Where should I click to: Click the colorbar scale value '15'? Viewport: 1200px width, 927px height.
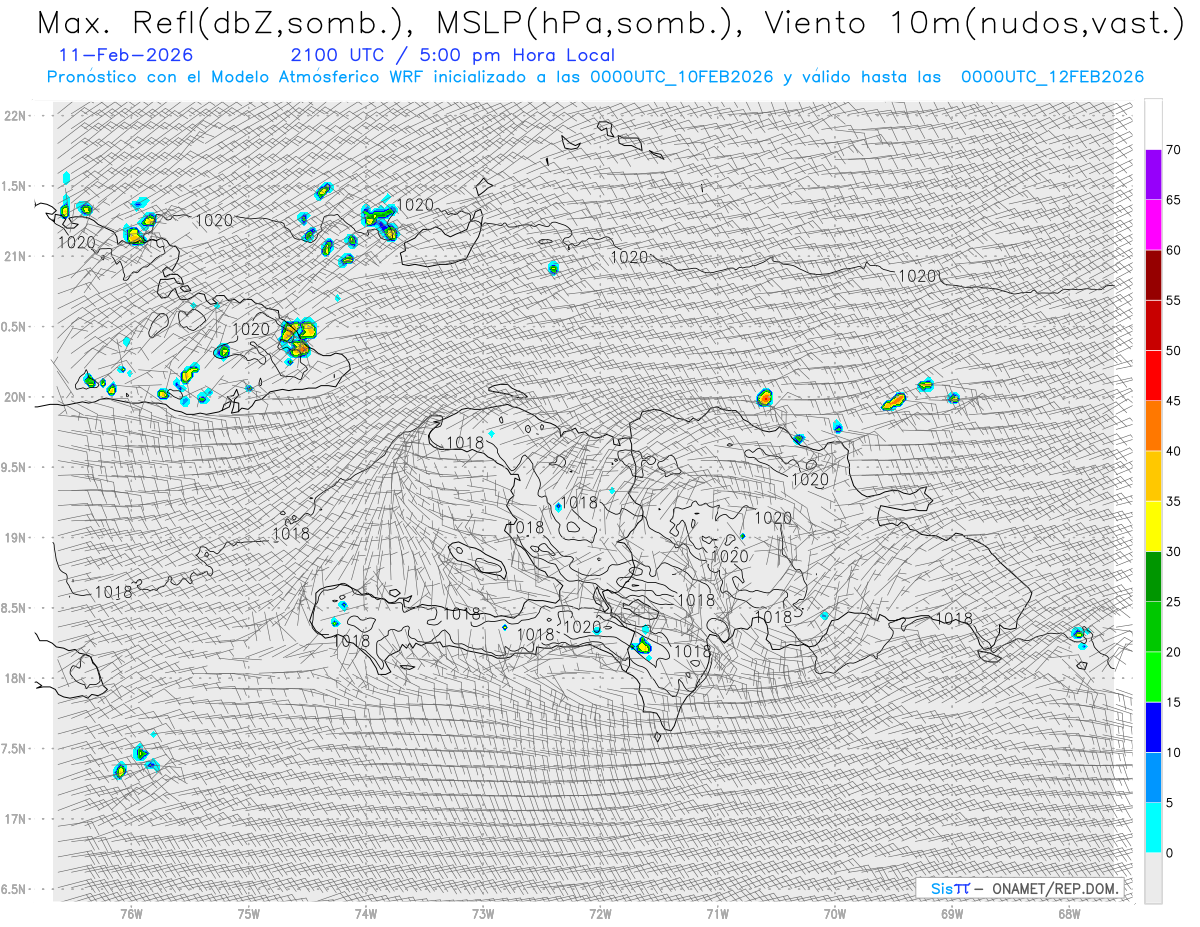[x=1173, y=703]
